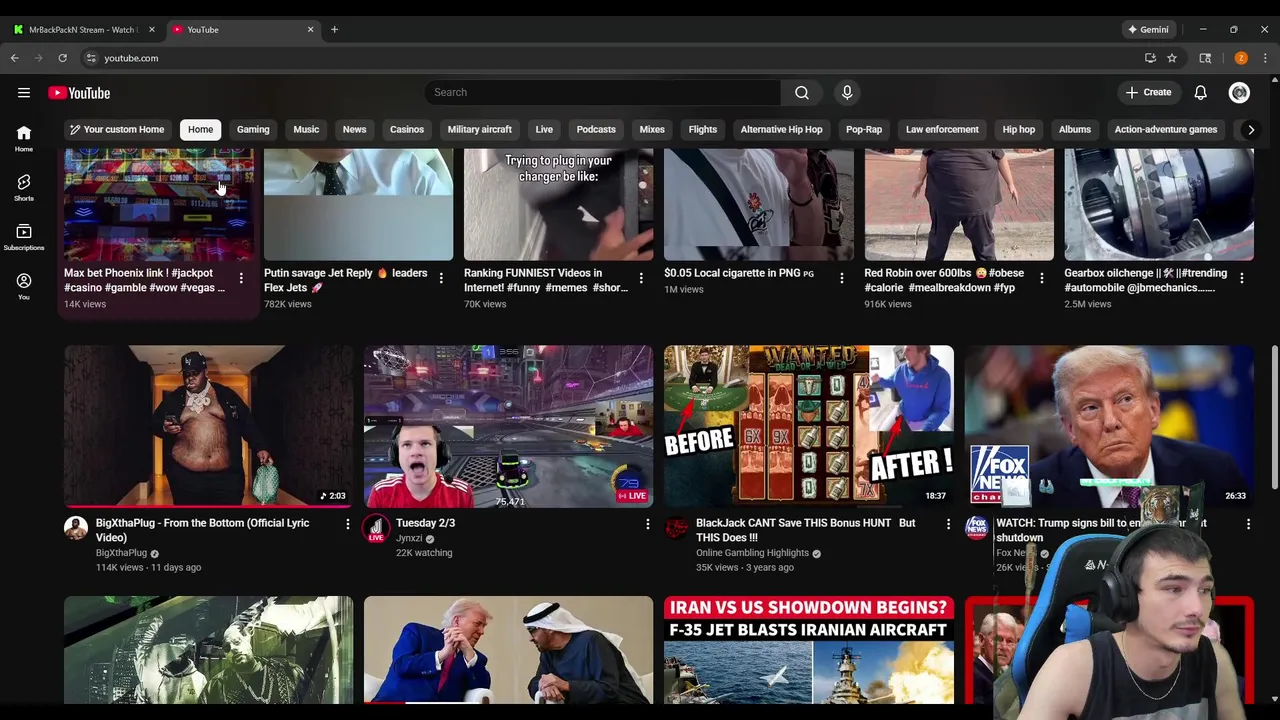The image size is (1280, 720).
Task: Open the Rocket League live stream thumbnail
Action: [508, 426]
